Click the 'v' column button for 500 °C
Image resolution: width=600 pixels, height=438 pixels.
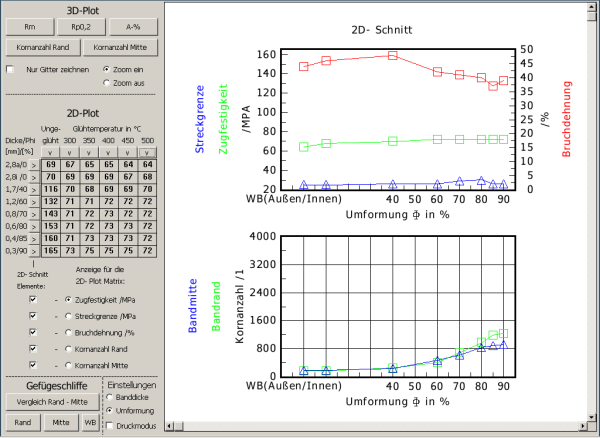click(x=147, y=151)
